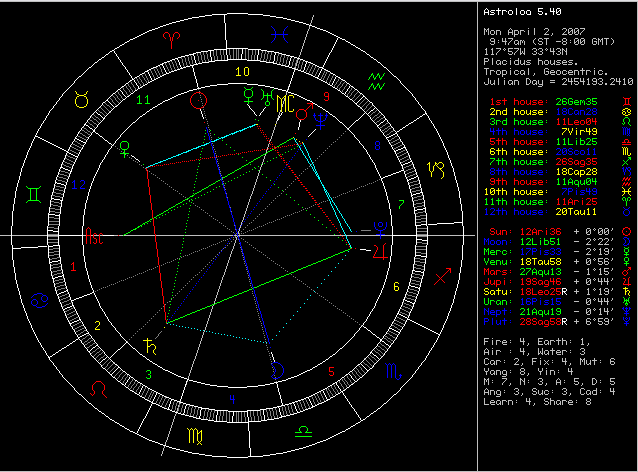Select the red Sun symbol in the chart

199,100
